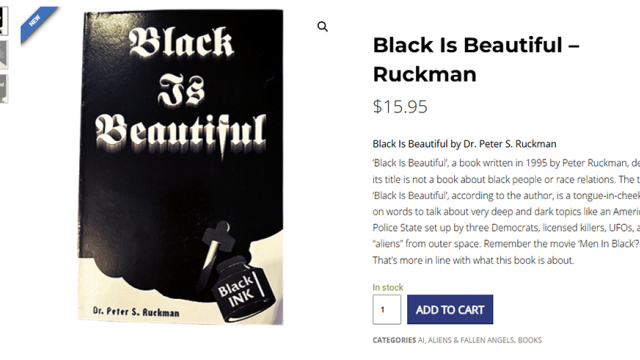
Task: Open the magnifier zoom icon on product image
Action: coord(322,27)
